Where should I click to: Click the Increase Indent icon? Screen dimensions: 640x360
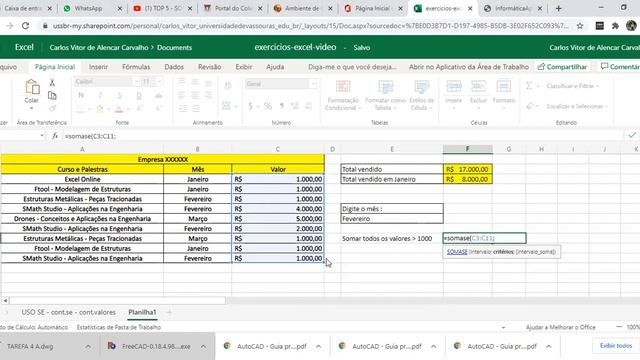(196, 109)
